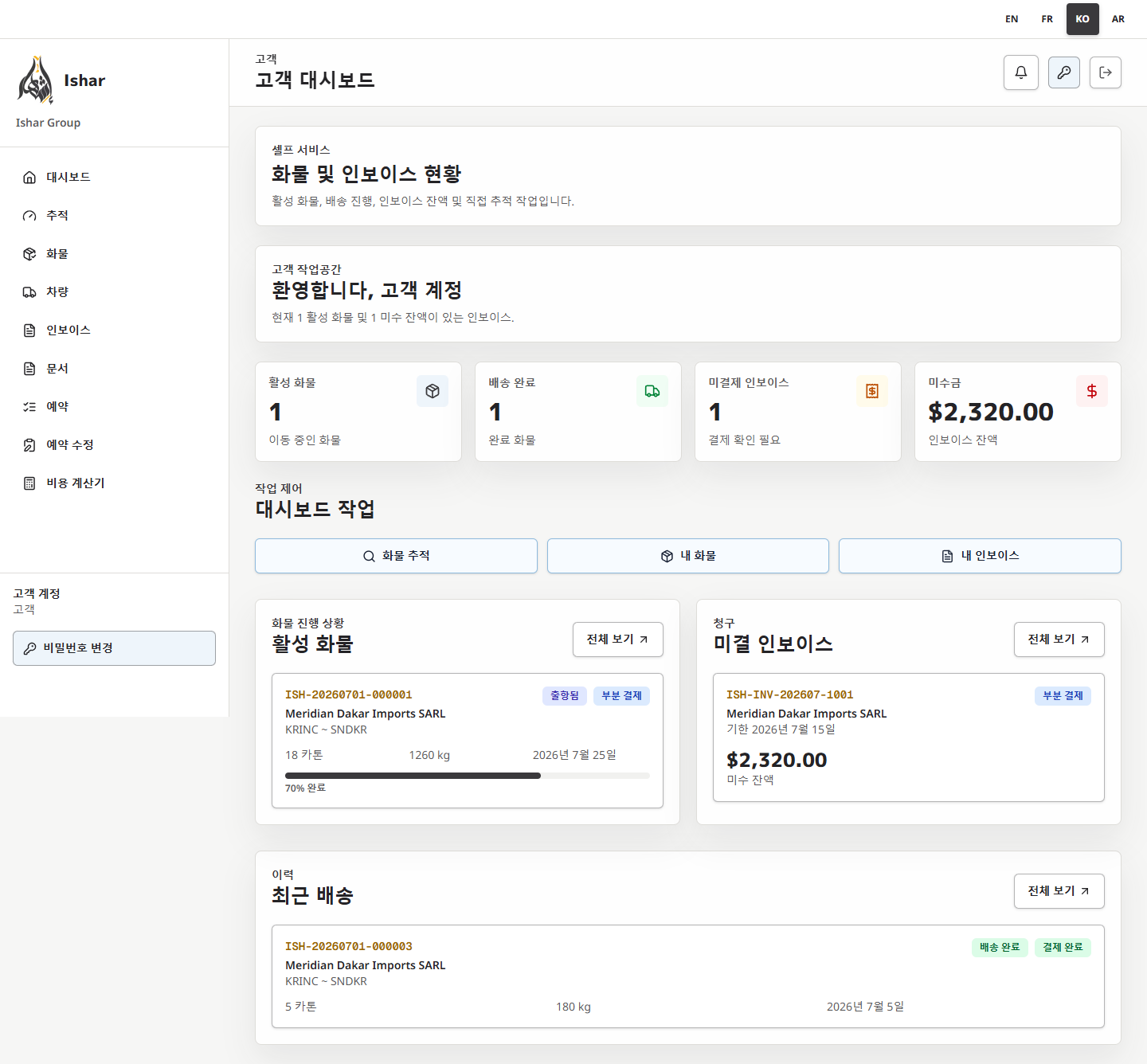Open 추적 in the sidebar
Viewport: 1147px width, 1064px height.
114,215
